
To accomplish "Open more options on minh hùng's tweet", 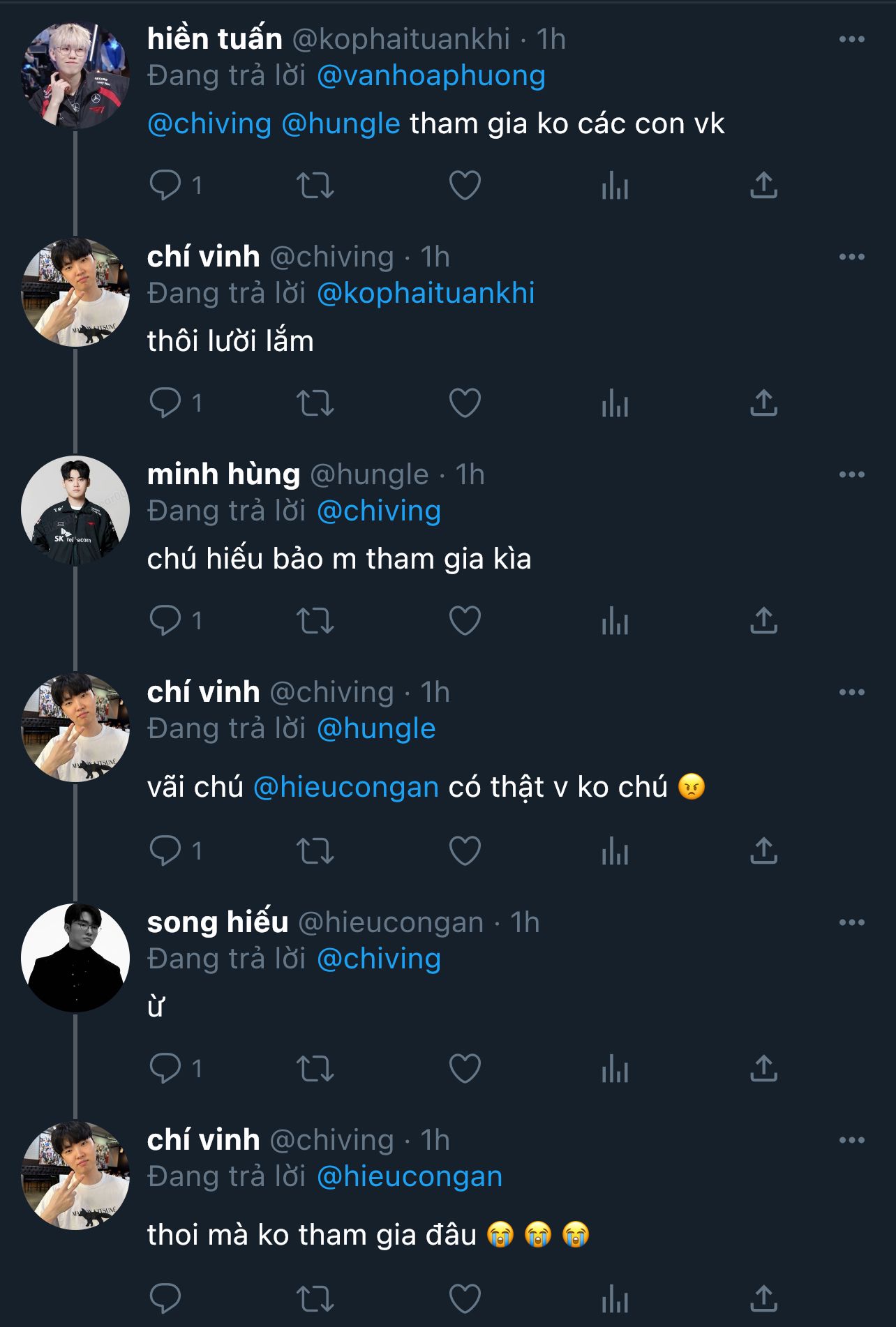I will (x=851, y=475).
